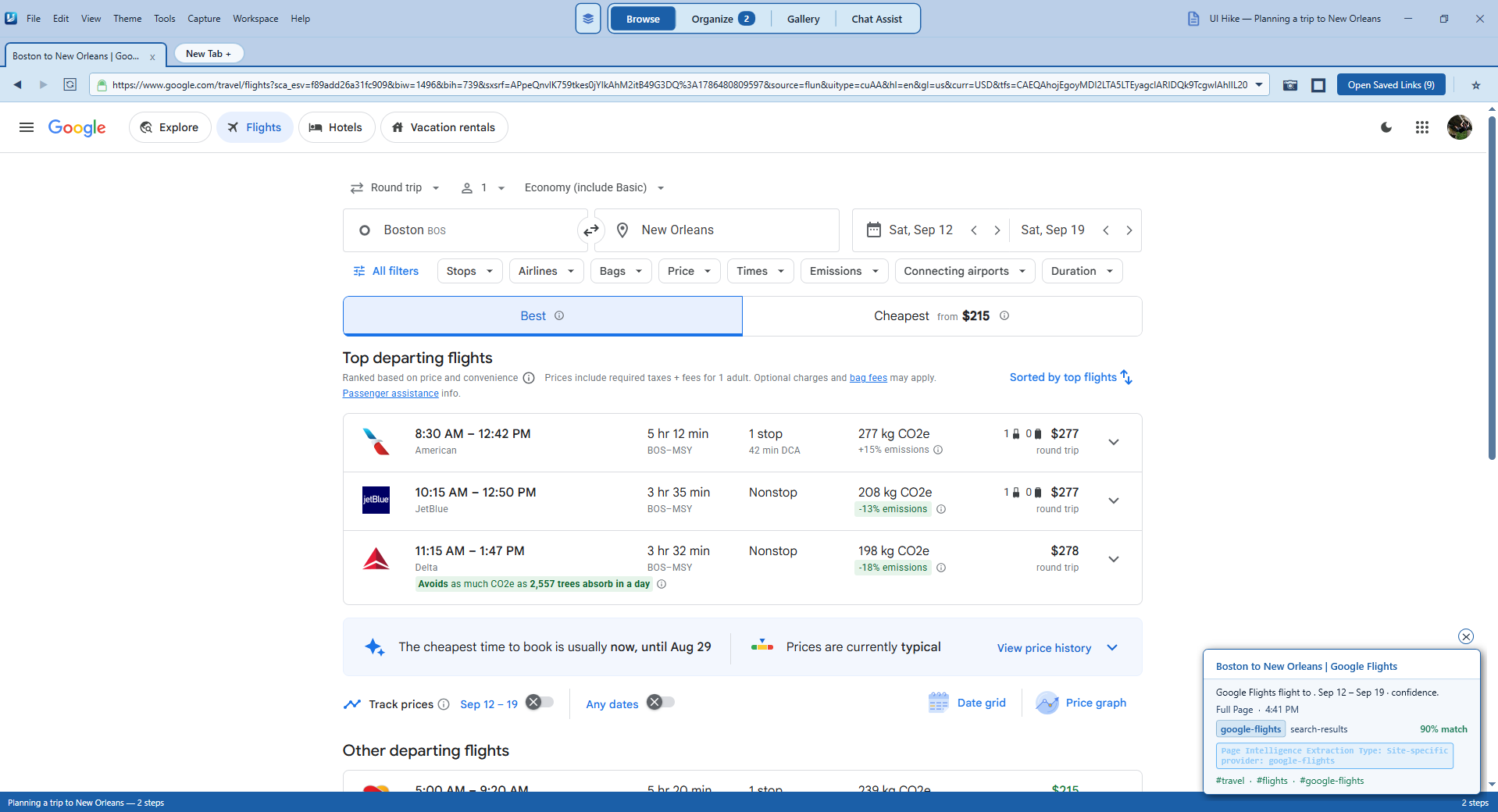Open the Emissions filter dropdown
This screenshot has height=812, width=1498.
tap(844, 271)
